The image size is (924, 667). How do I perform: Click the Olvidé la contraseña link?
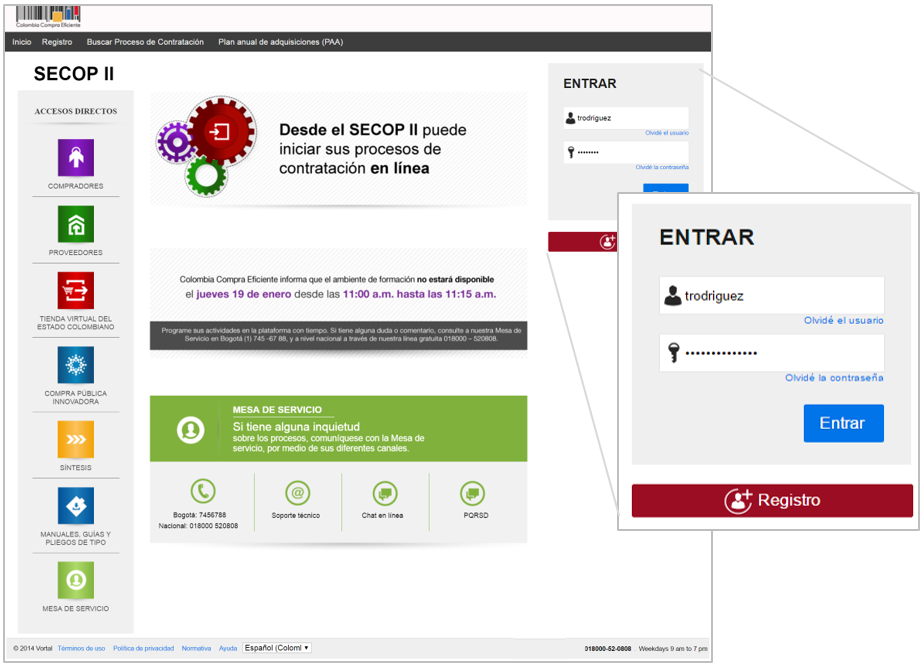833,378
